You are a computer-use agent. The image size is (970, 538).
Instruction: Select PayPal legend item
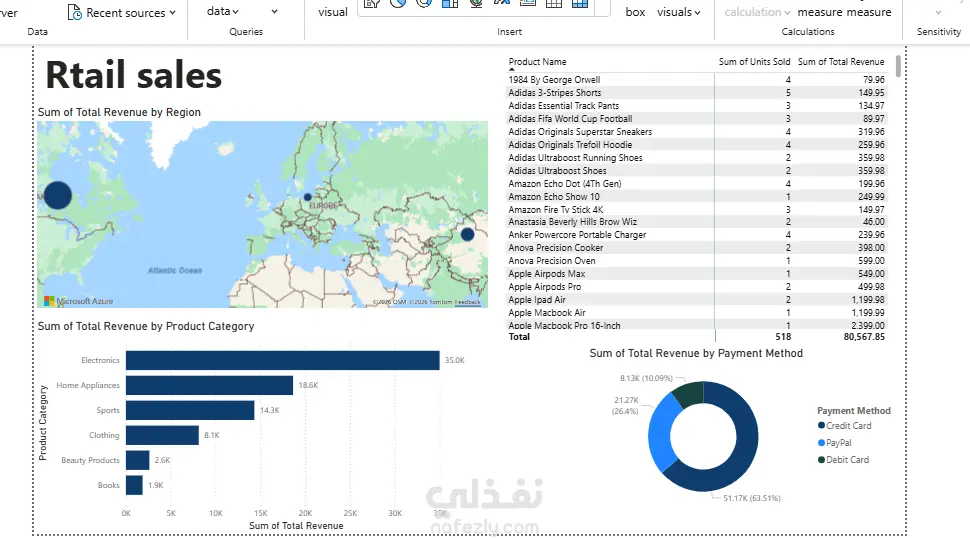coord(835,443)
